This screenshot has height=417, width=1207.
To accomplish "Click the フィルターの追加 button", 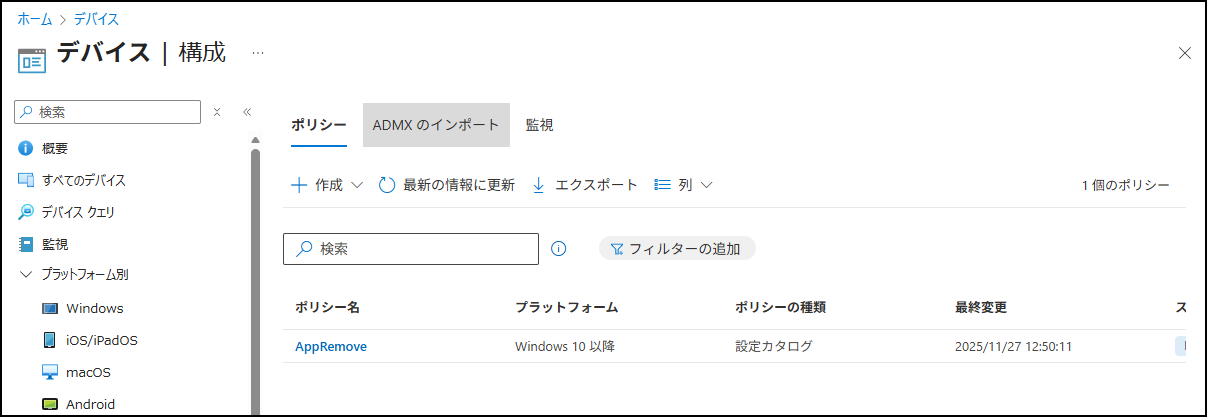I will (x=676, y=249).
